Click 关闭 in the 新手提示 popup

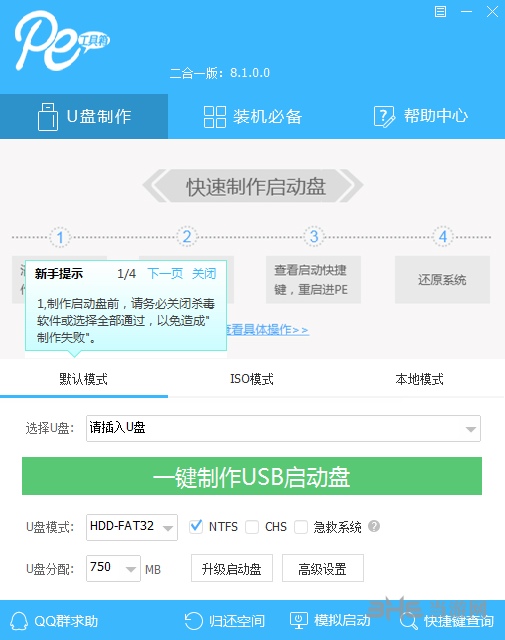coord(204,273)
